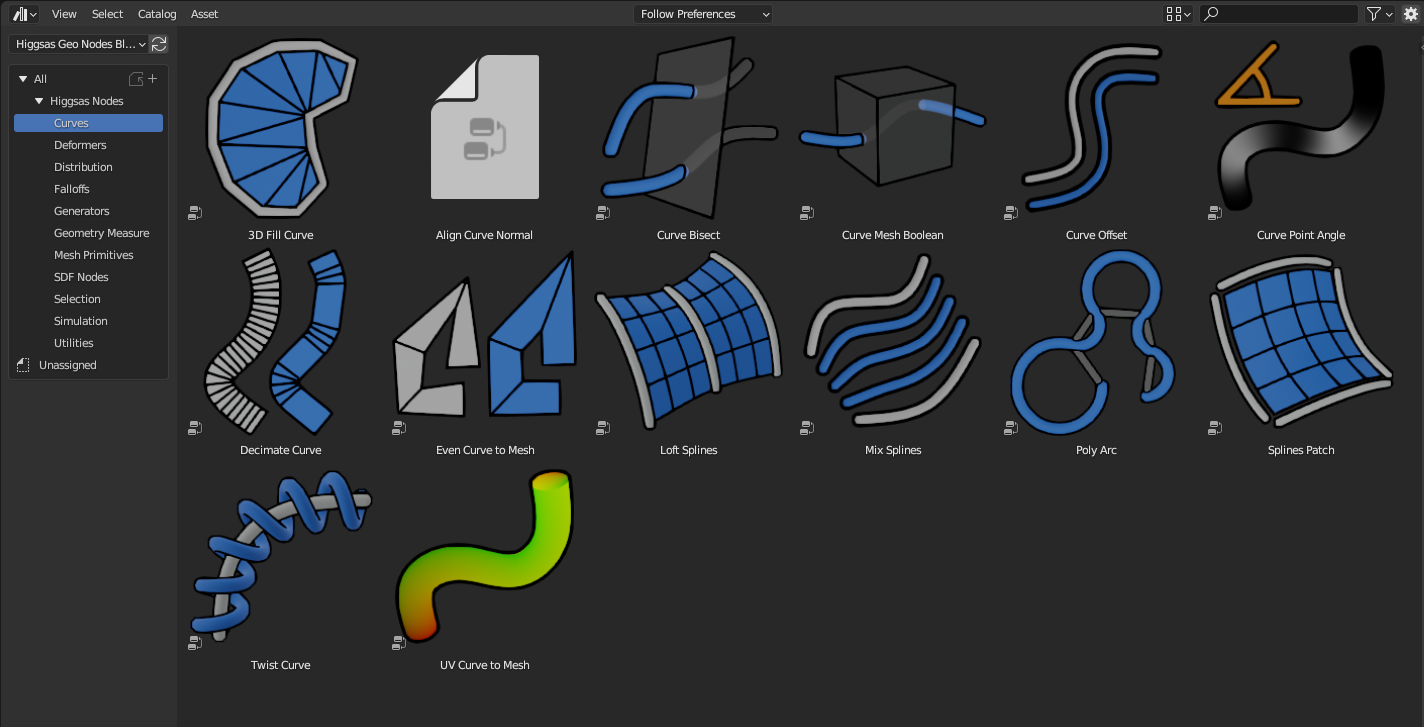Click inside the search field
This screenshot has width=1424, height=727.
coord(1278,13)
